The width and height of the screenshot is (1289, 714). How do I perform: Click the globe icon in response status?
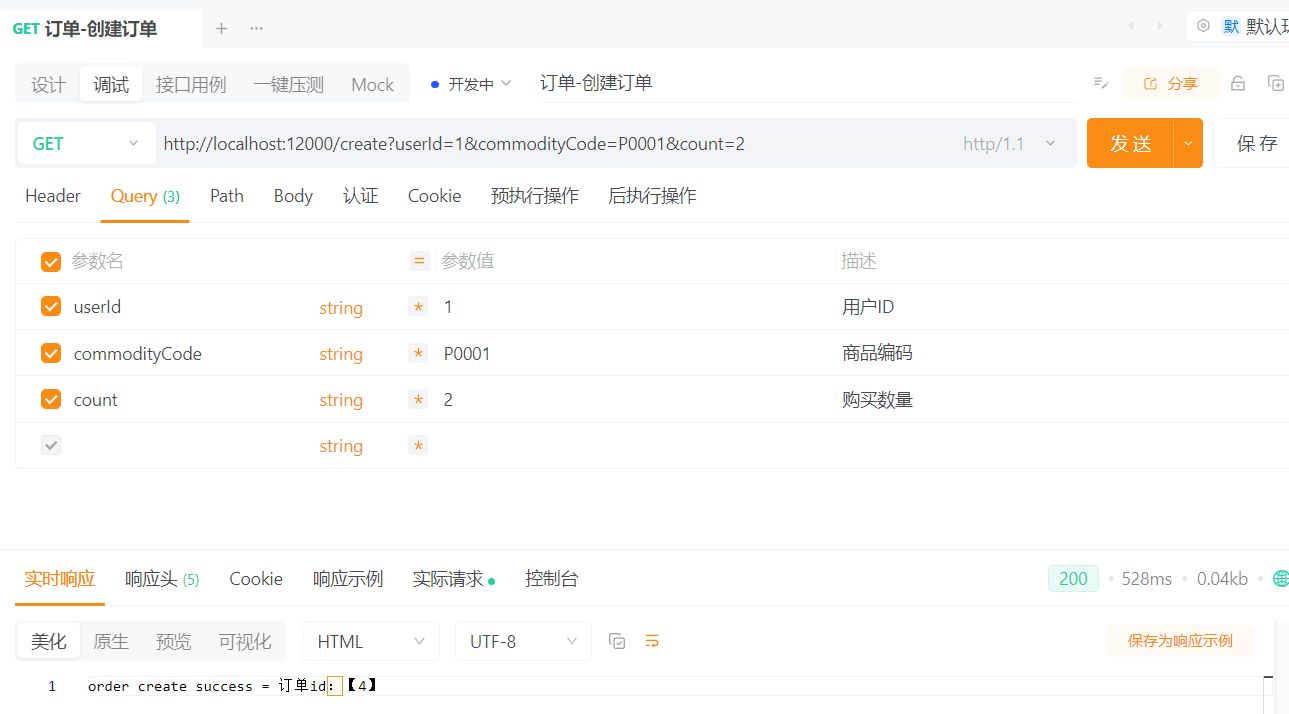tap(1280, 578)
